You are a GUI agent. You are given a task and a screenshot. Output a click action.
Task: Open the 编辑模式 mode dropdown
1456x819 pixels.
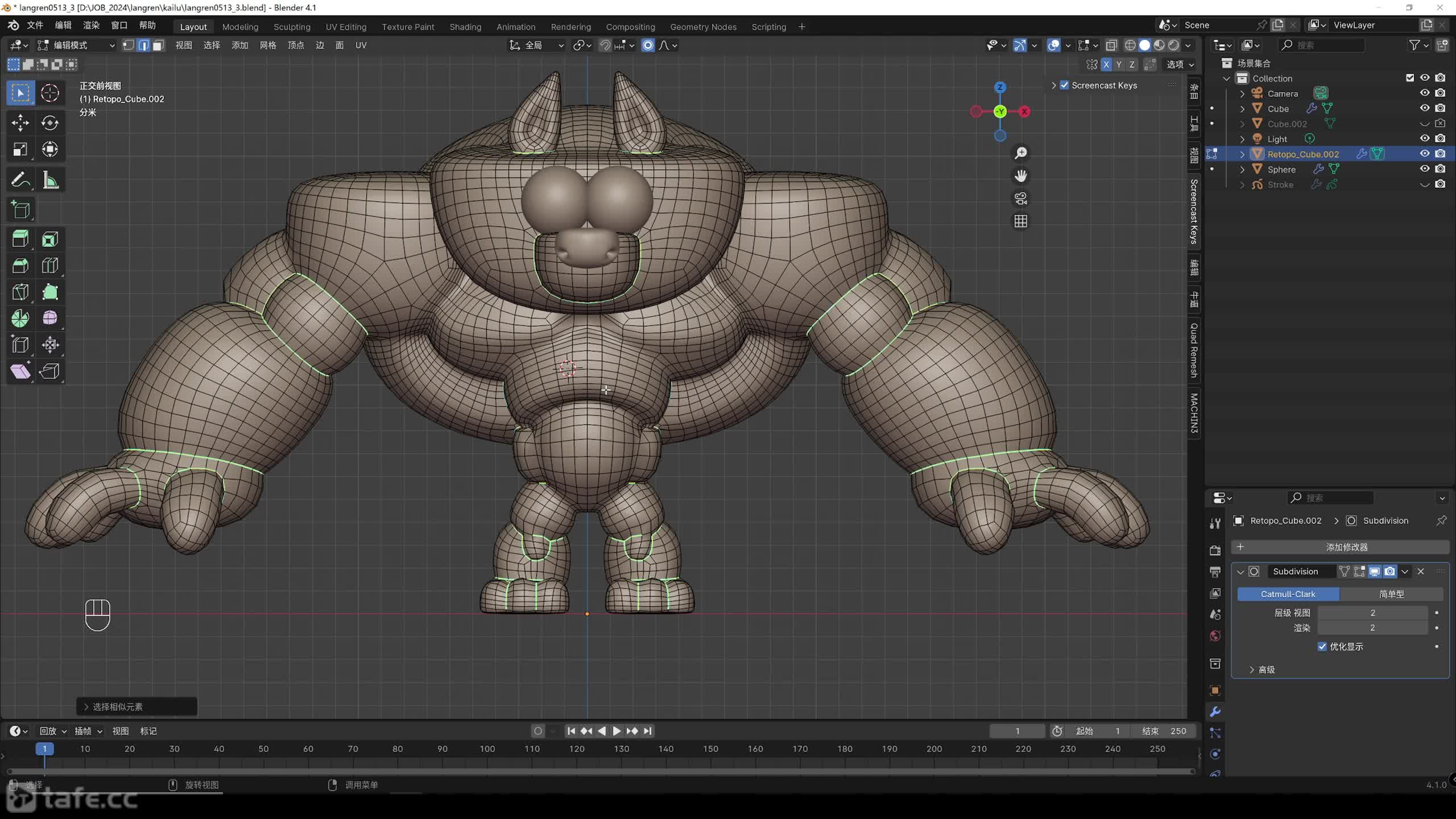pos(76,45)
